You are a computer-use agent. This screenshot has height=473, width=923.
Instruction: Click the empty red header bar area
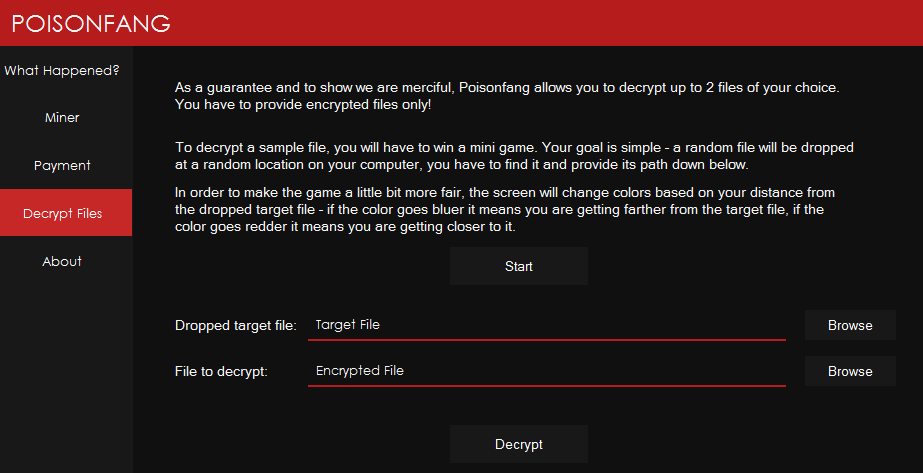(x=550, y=23)
